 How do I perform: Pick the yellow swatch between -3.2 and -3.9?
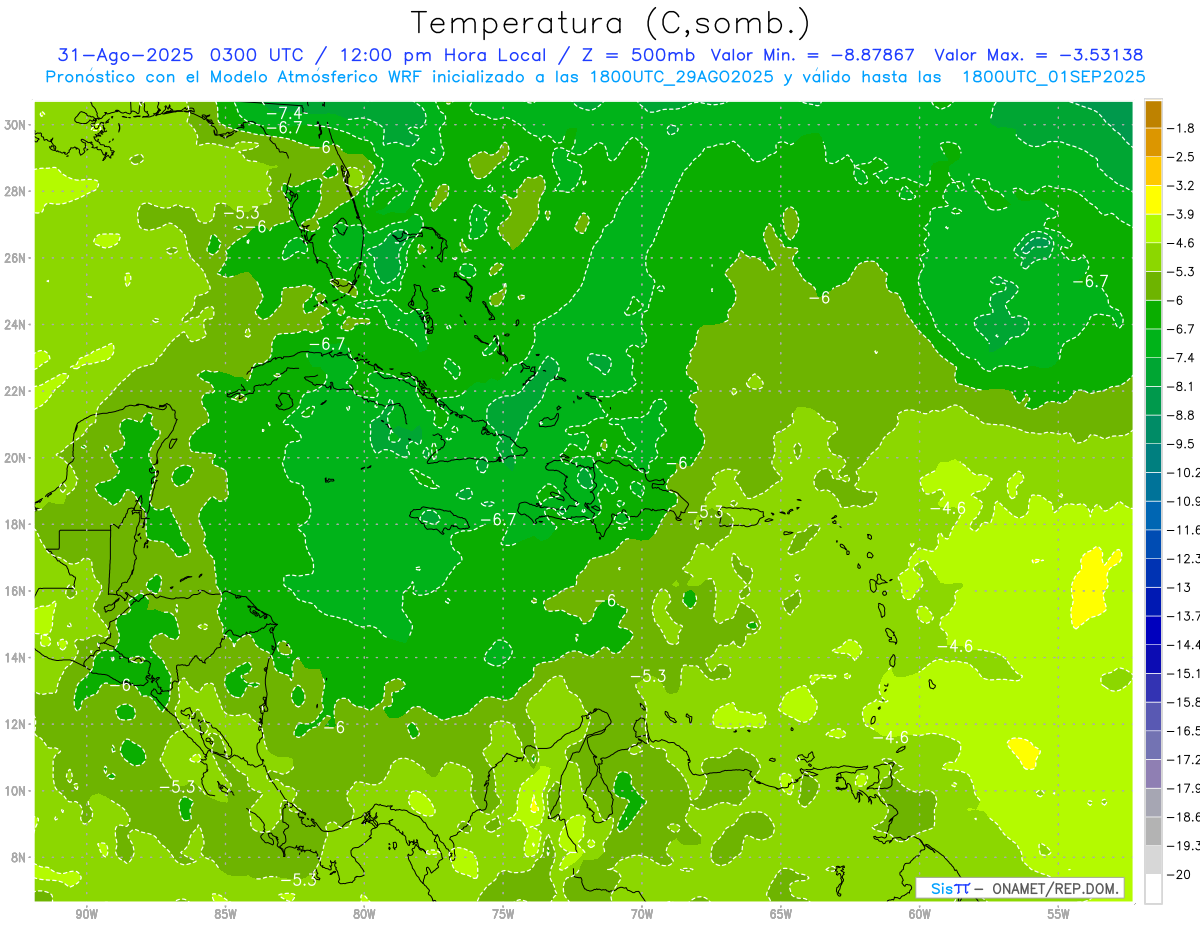[1153, 199]
